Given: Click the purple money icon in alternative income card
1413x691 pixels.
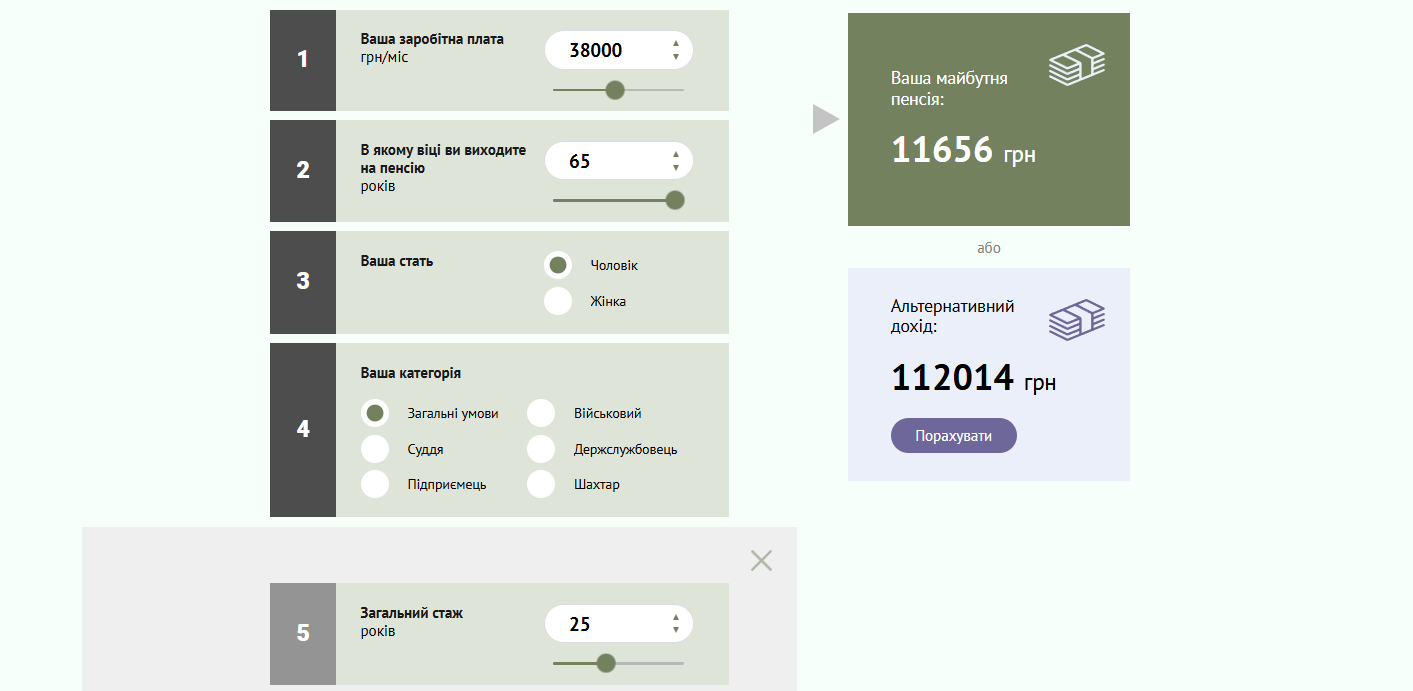Looking at the screenshot, I should pos(1076,320).
